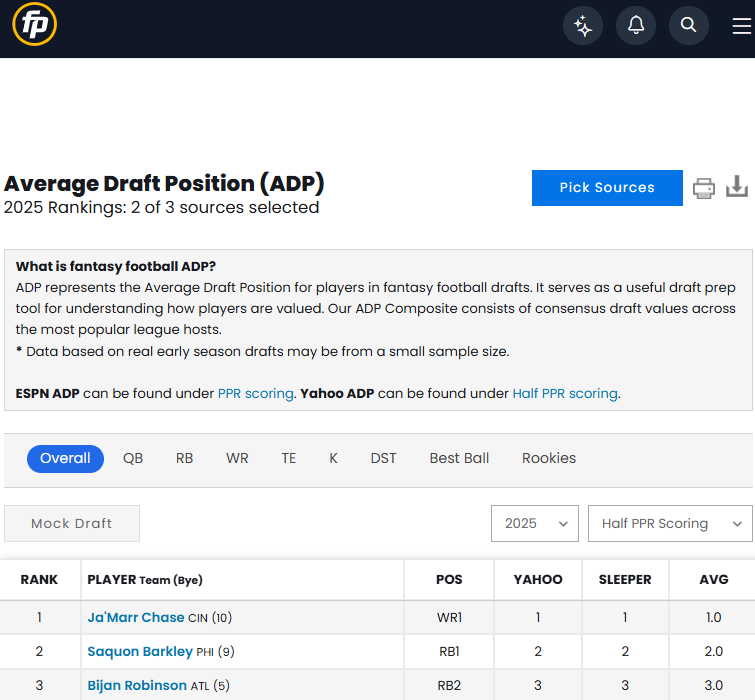
Task: Sort by the RANK column header
Action: coord(39,580)
